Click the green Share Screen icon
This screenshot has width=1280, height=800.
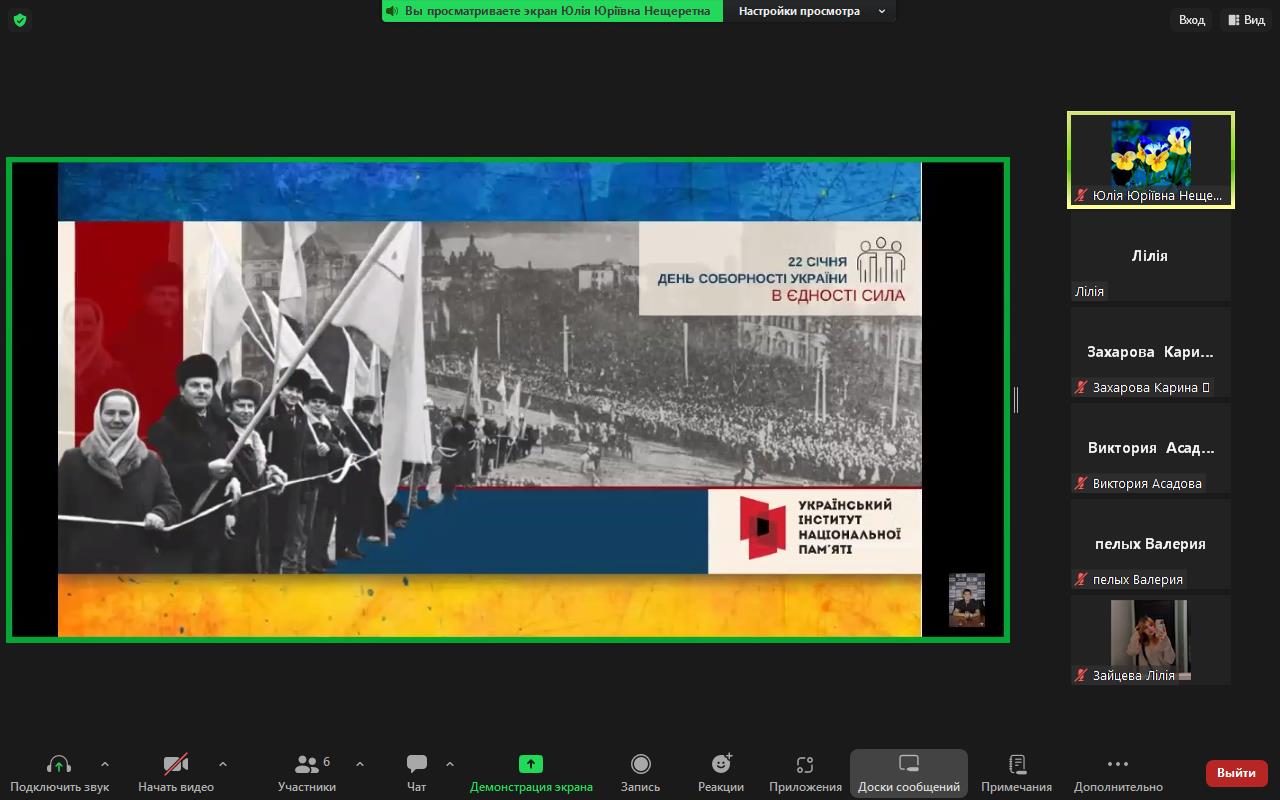[531, 765]
